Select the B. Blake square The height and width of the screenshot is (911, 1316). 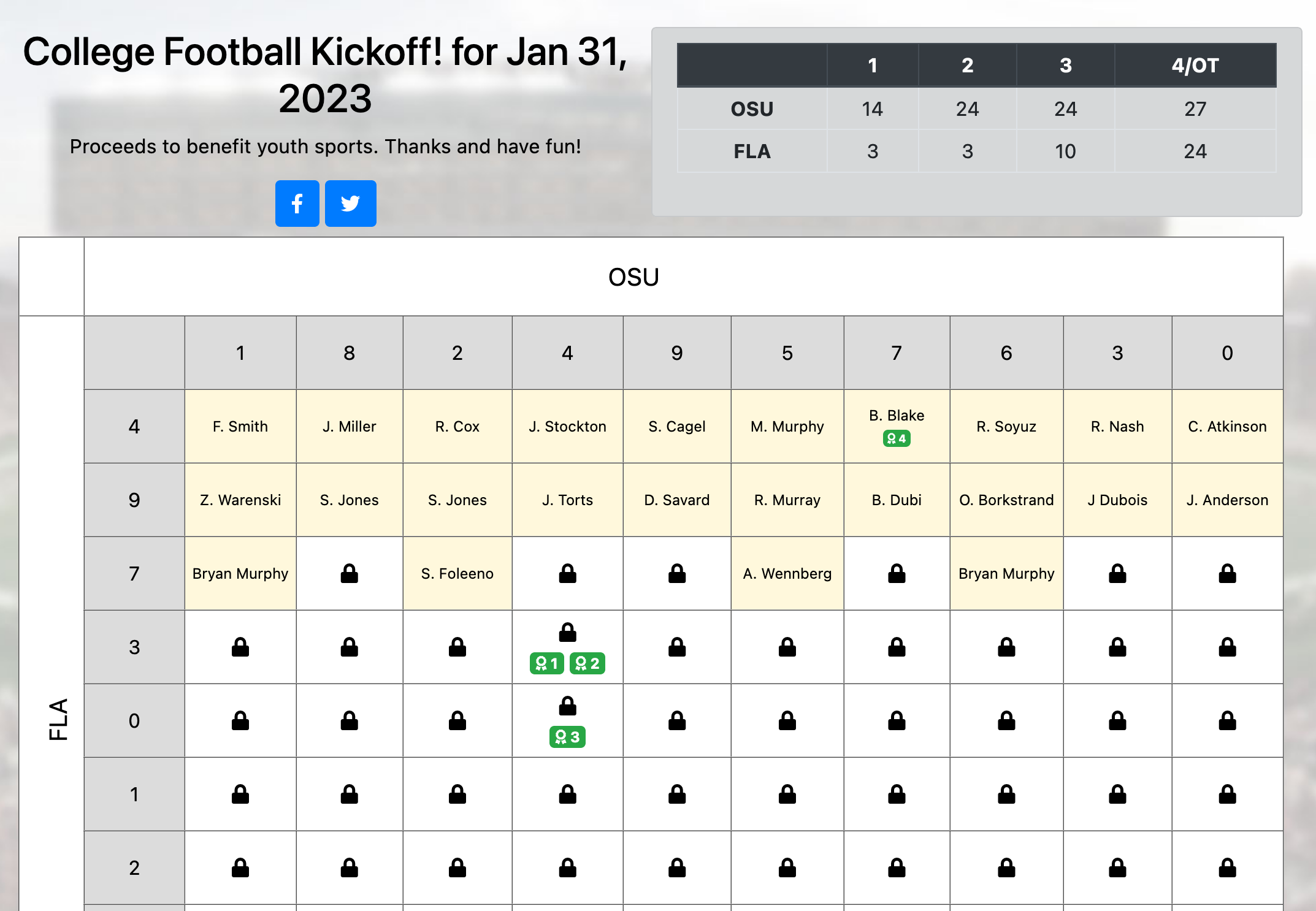(x=897, y=427)
